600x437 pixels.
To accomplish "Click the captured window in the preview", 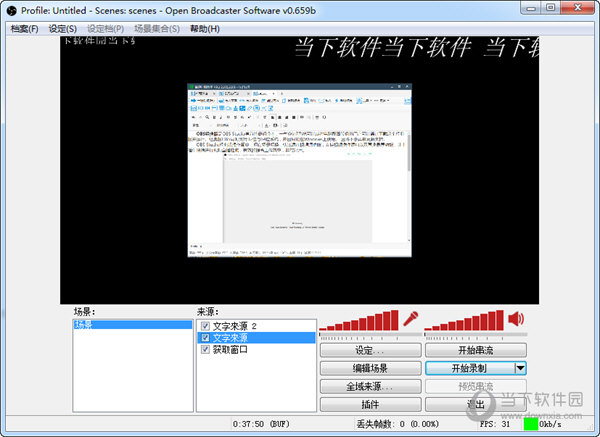I will click(x=300, y=170).
